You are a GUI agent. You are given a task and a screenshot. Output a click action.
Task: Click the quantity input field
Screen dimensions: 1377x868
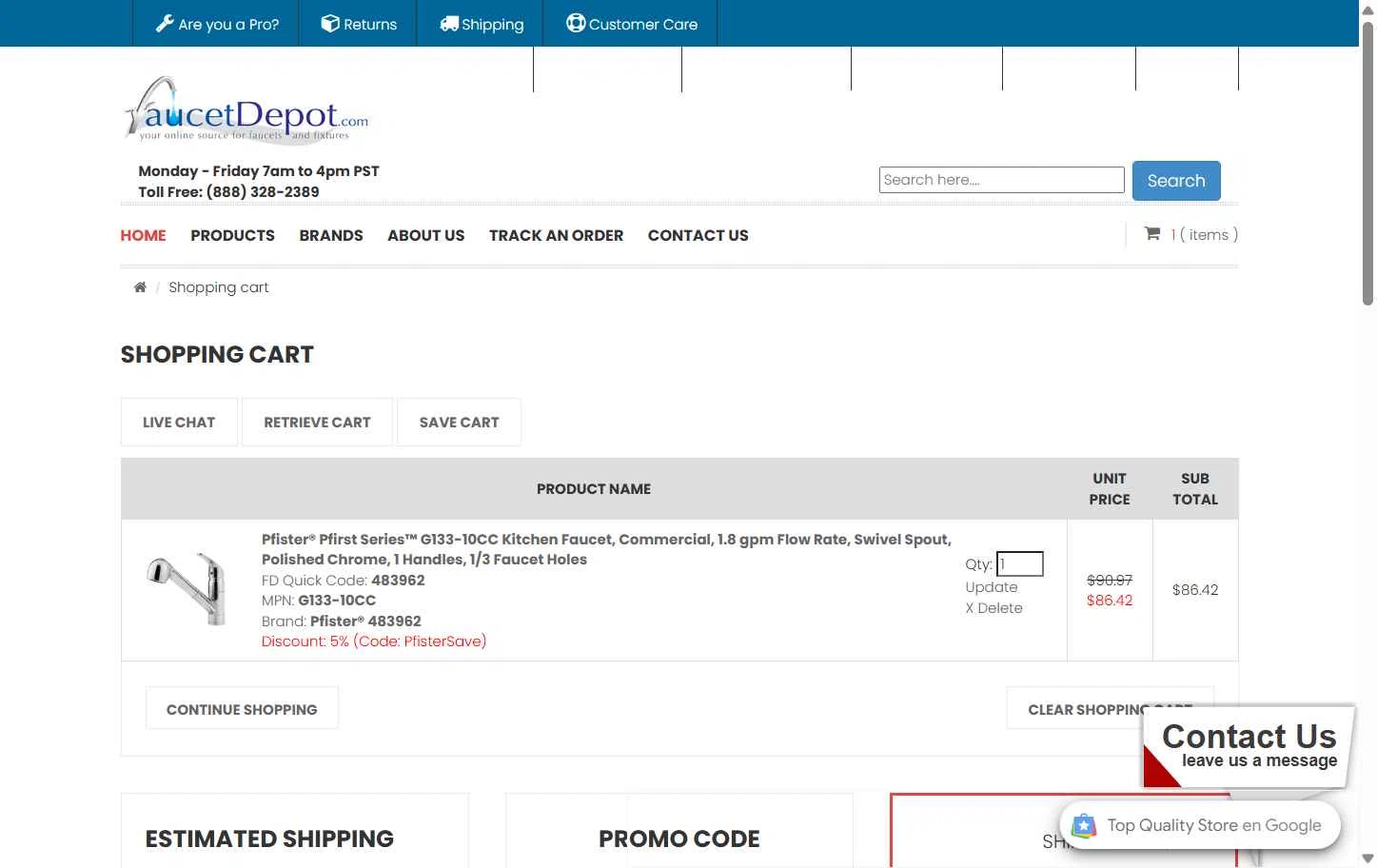pos(1020,564)
